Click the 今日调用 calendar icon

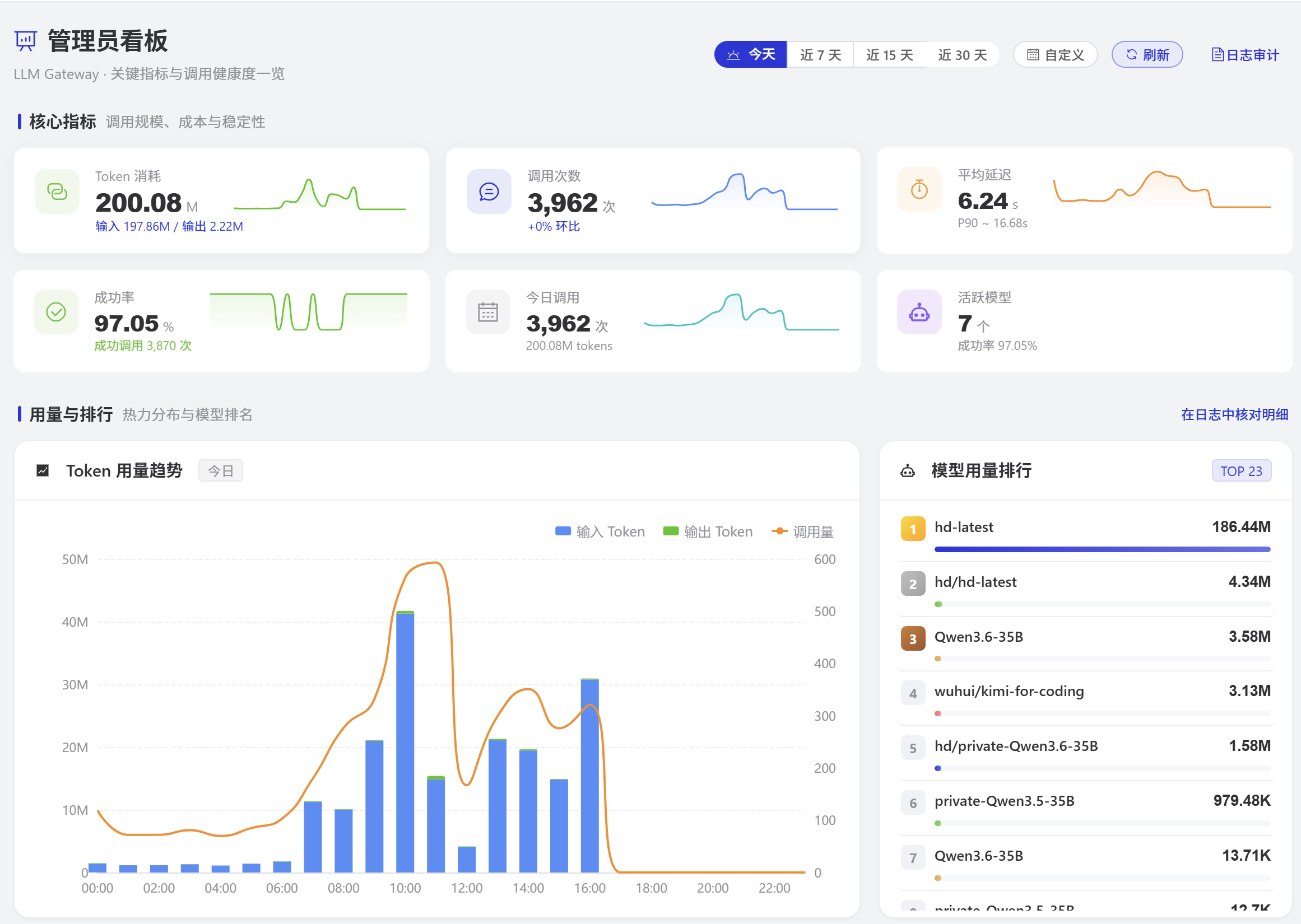point(487,312)
